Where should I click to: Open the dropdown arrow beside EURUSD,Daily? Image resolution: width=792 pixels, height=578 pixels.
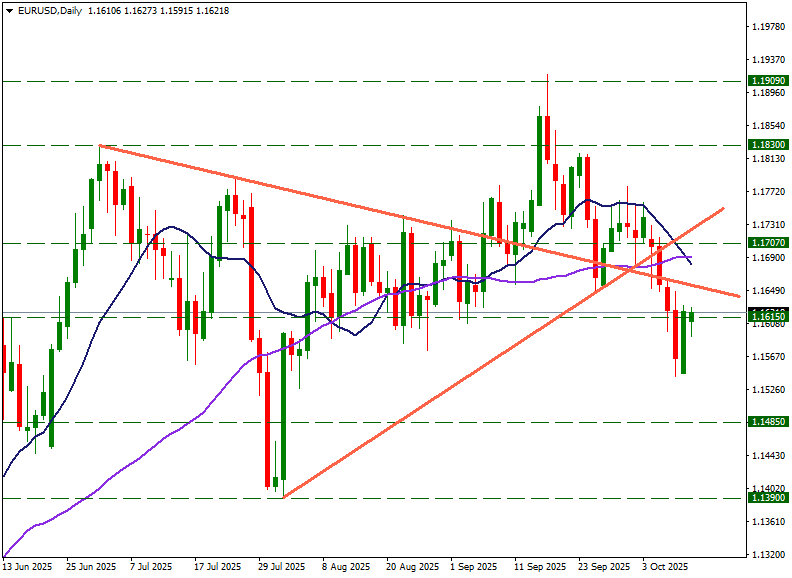8,11
